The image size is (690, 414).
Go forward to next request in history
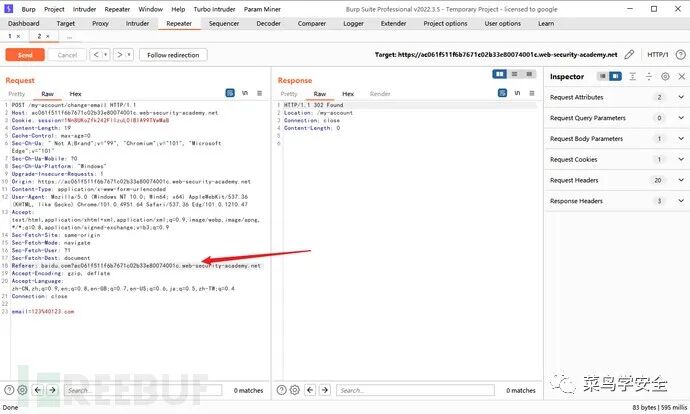coord(119,55)
